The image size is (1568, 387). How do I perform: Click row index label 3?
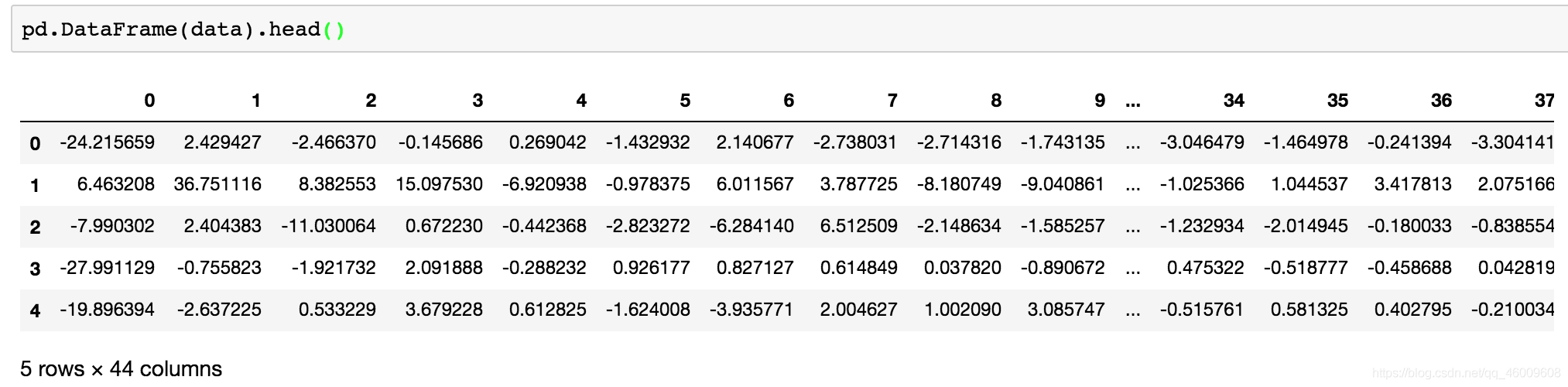click(x=35, y=269)
